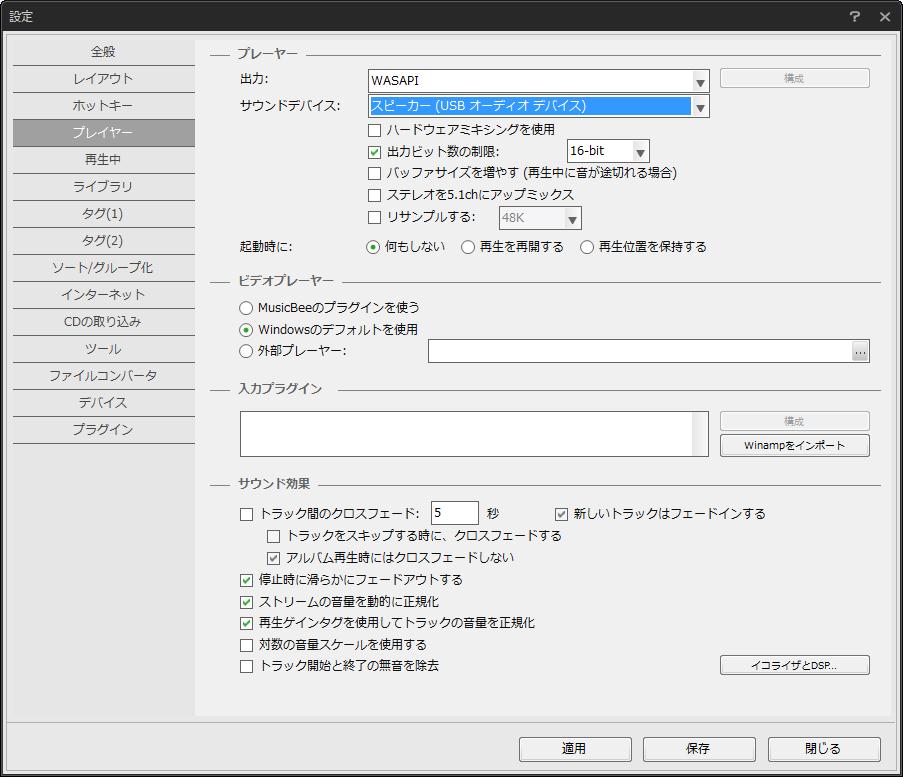This screenshot has height=777, width=903.
Task: Switch to タグ(2) tab
Action: point(104,241)
